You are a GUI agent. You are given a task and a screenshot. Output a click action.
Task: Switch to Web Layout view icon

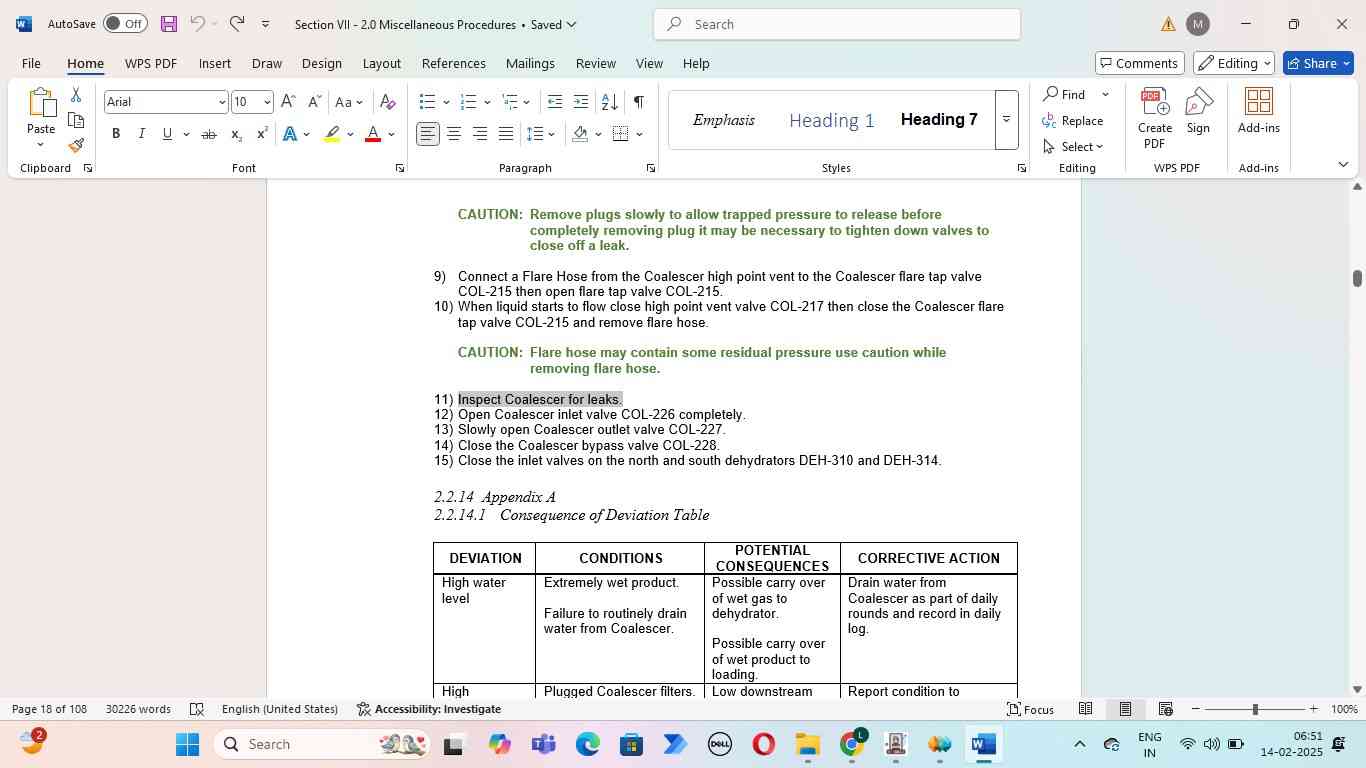pos(1165,709)
